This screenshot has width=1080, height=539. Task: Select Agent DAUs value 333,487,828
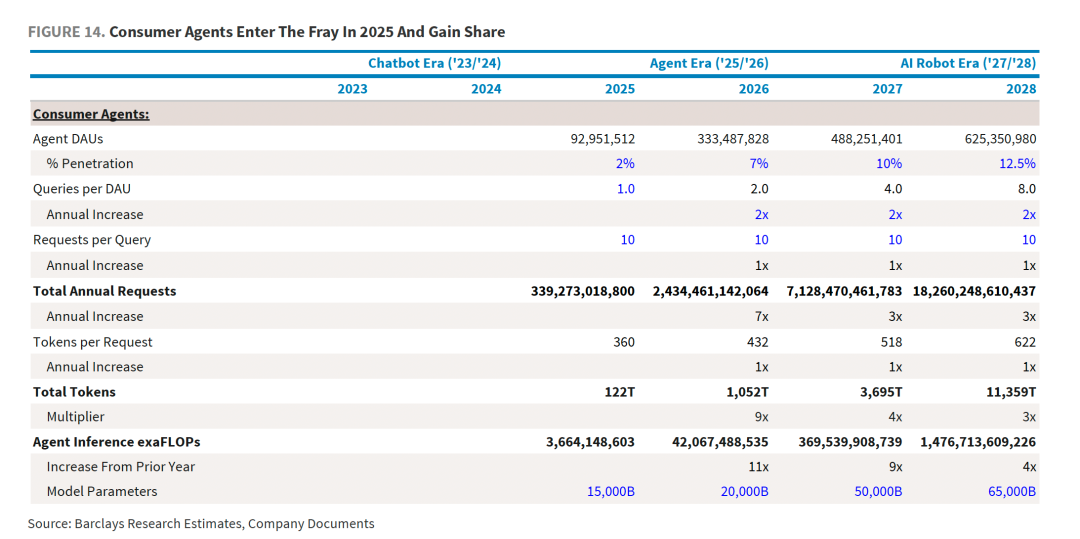coord(731,139)
